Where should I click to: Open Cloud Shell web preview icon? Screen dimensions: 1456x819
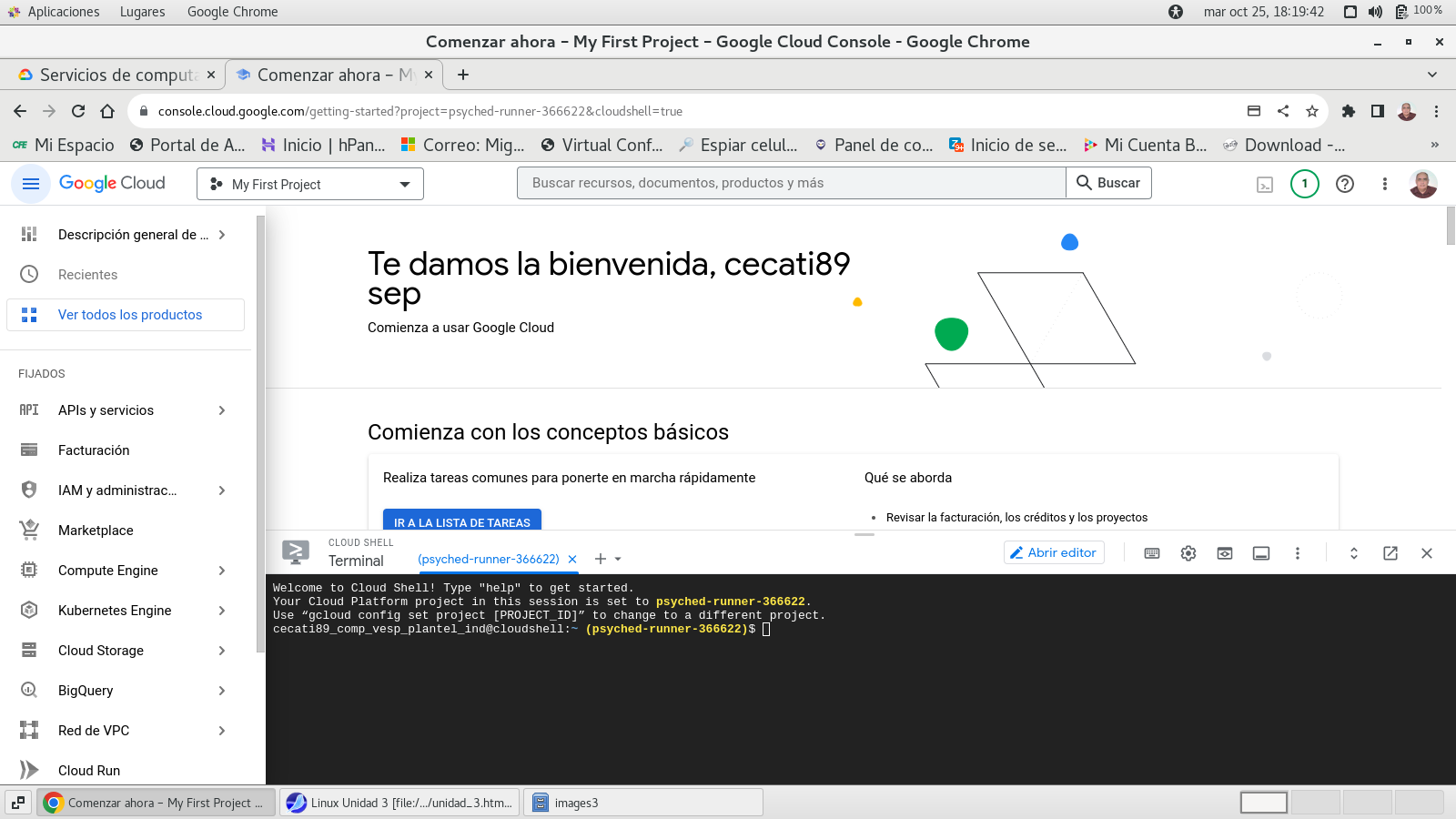click(1224, 553)
